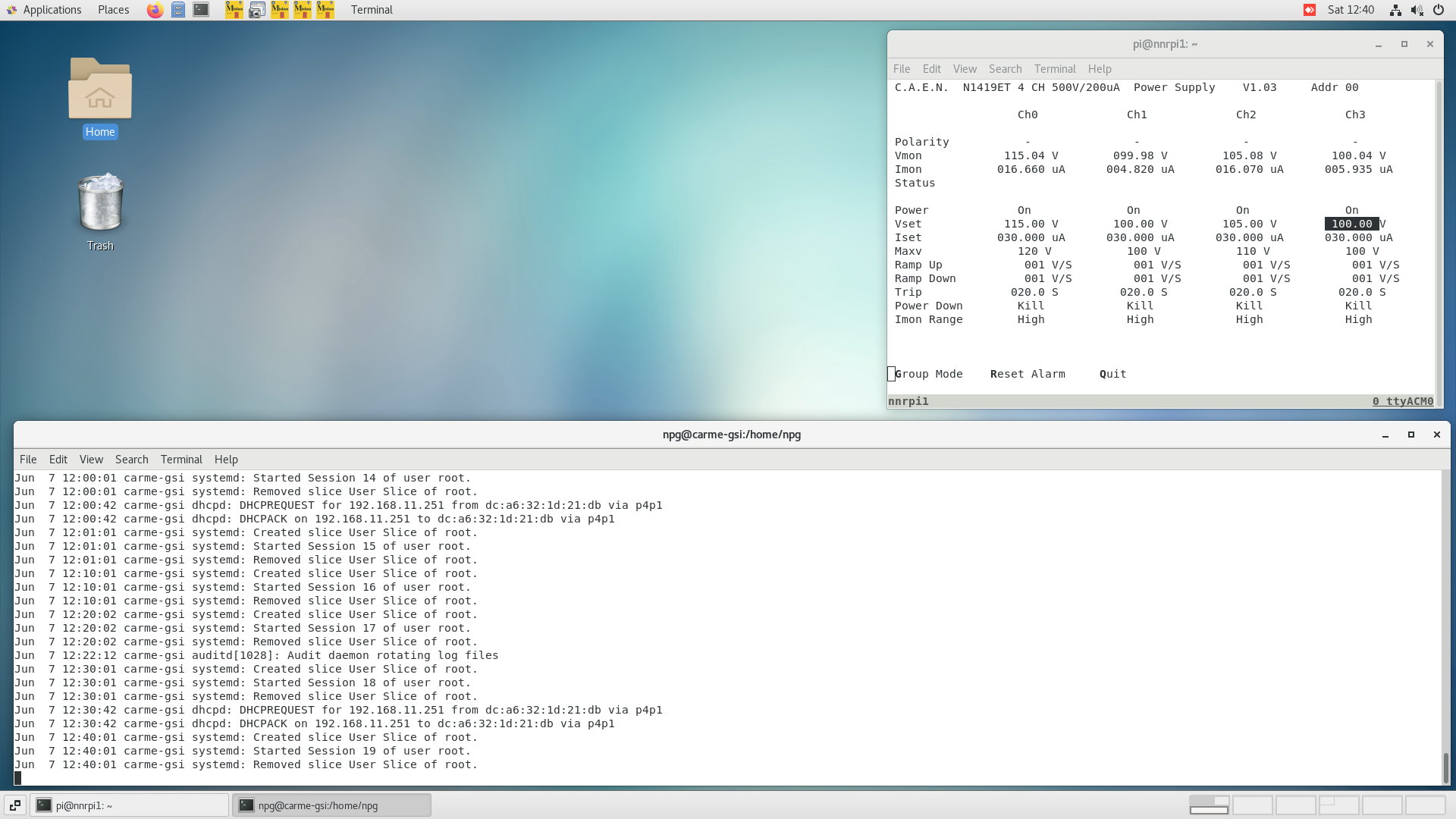
Task: Open the clock and calendar dropdown
Action: [1351, 10]
